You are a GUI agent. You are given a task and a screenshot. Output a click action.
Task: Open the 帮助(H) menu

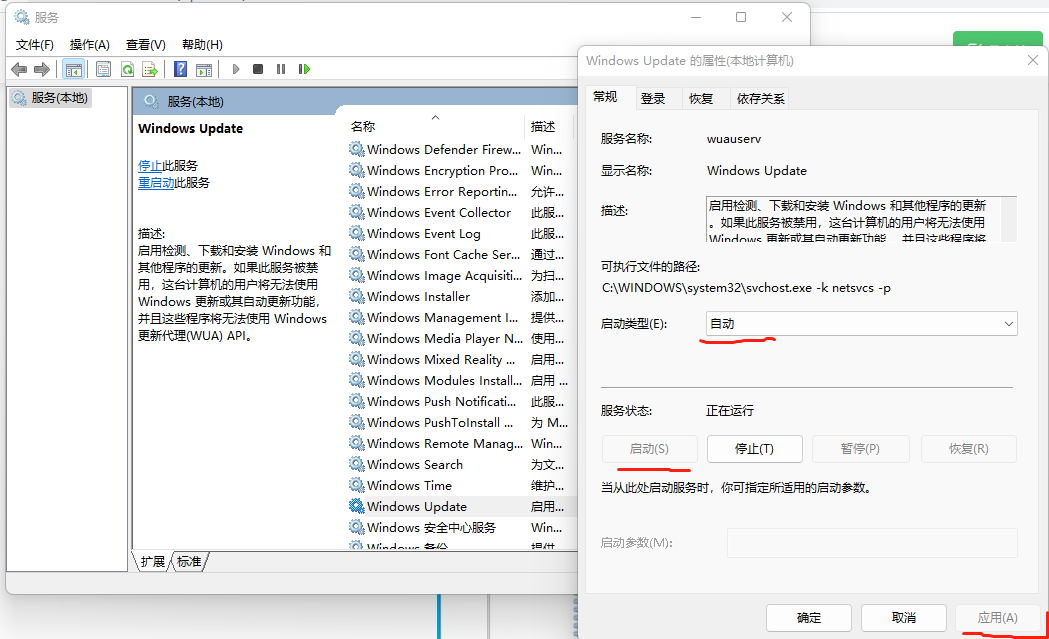(x=202, y=45)
